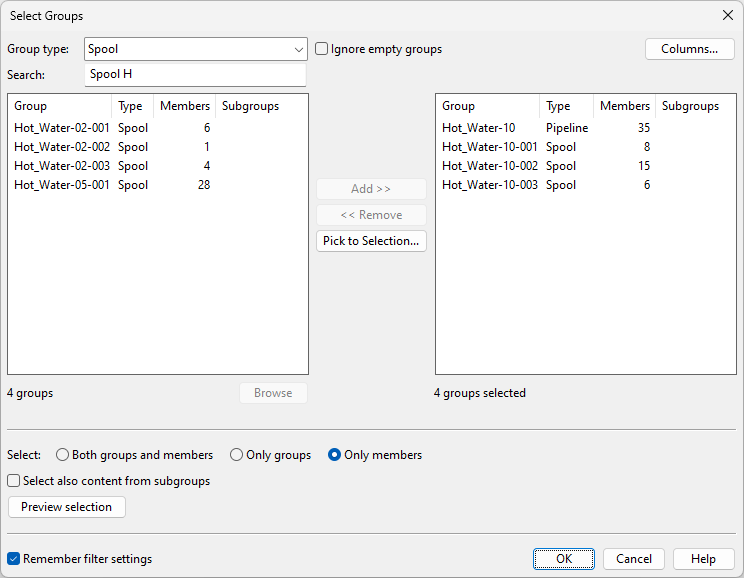Click into the Search field

pos(195,75)
